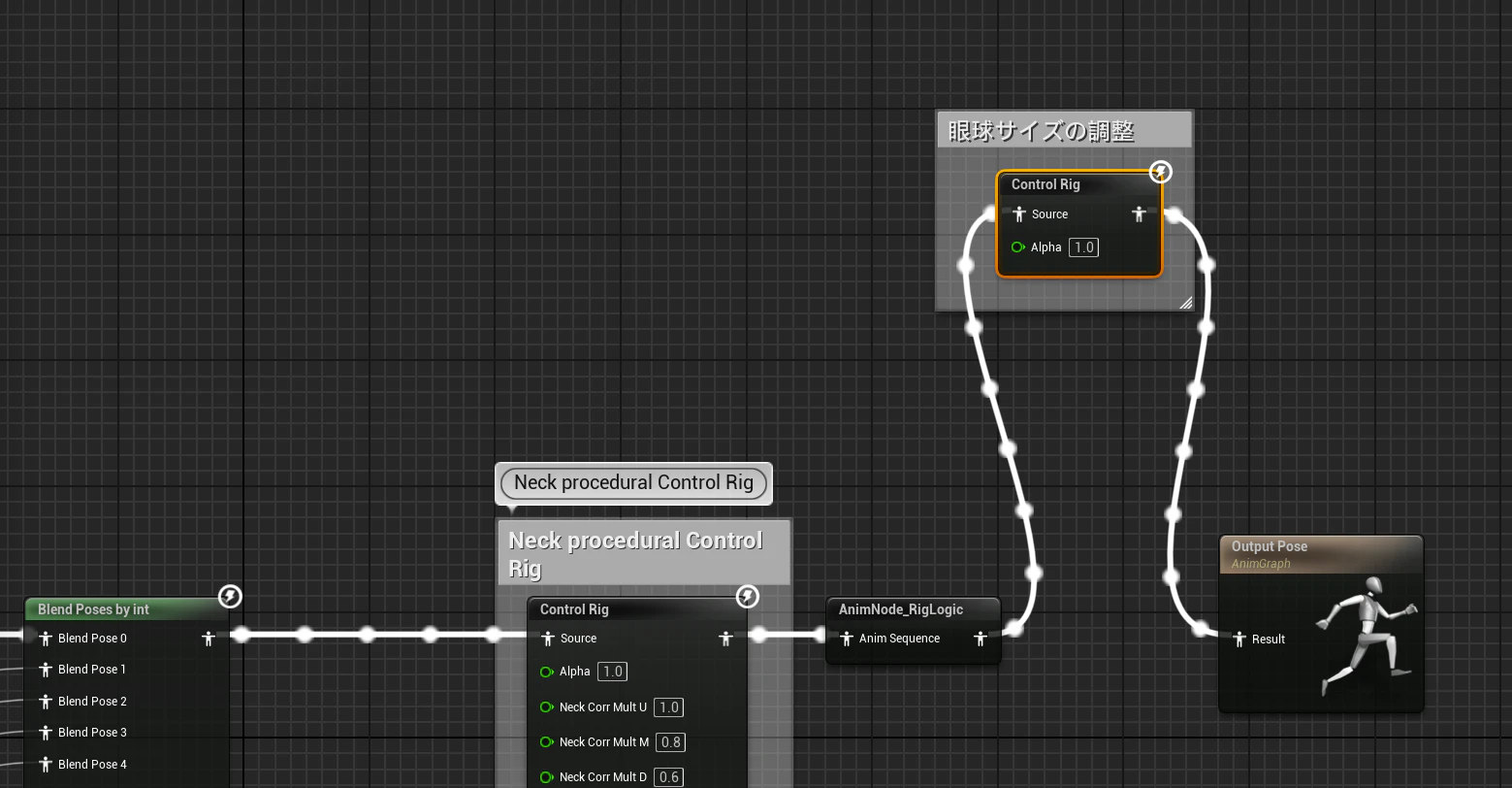Image resolution: width=1512 pixels, height=788 pixels.
Task: Select the Neck procedural Control Rig comment bubble
Action: 633,482
